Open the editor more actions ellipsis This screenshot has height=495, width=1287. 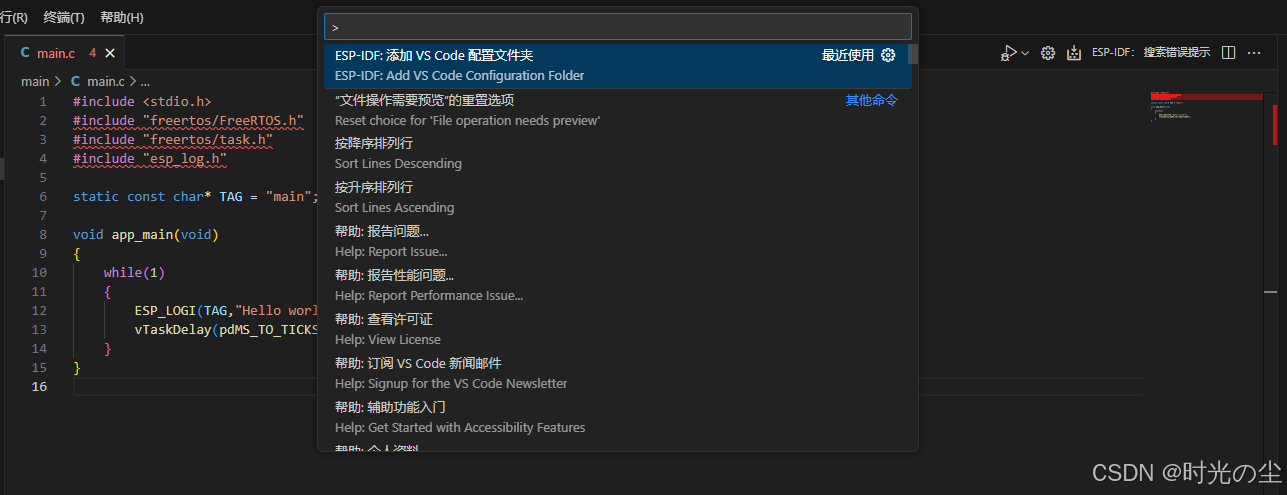click(1254, 53)
